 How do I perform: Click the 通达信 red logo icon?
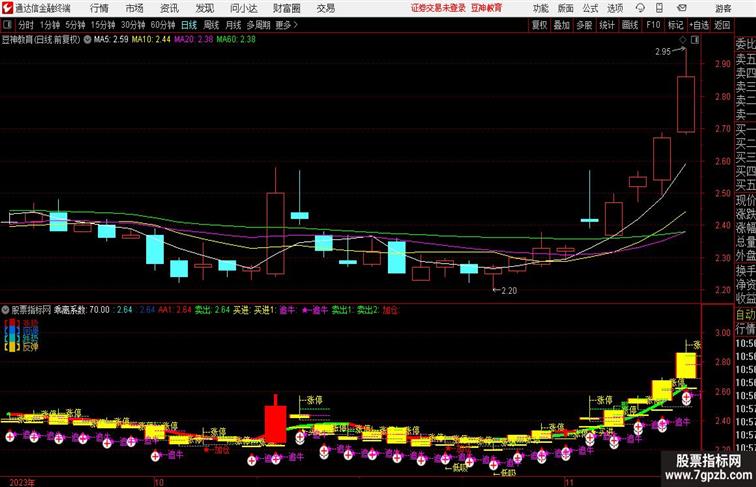[x=8, y=8]
